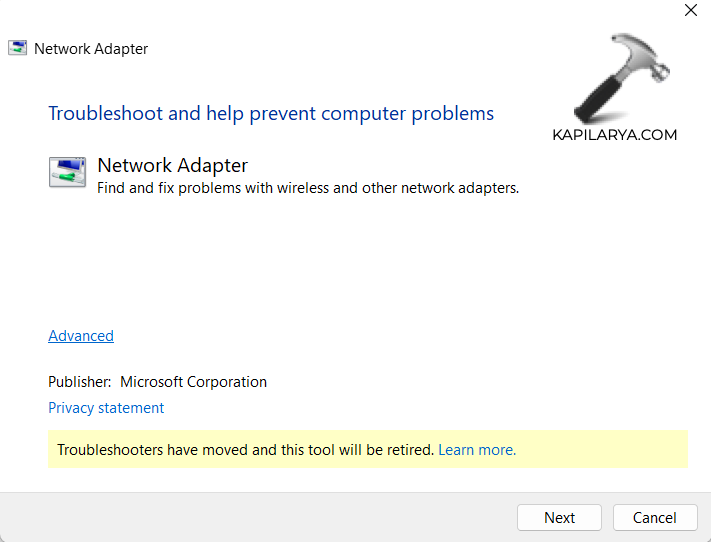Select the Network Adapter troubleshooter name
The height and width of the screenshot is (542, 711).
pyautogui.click(x=172, y=165)
